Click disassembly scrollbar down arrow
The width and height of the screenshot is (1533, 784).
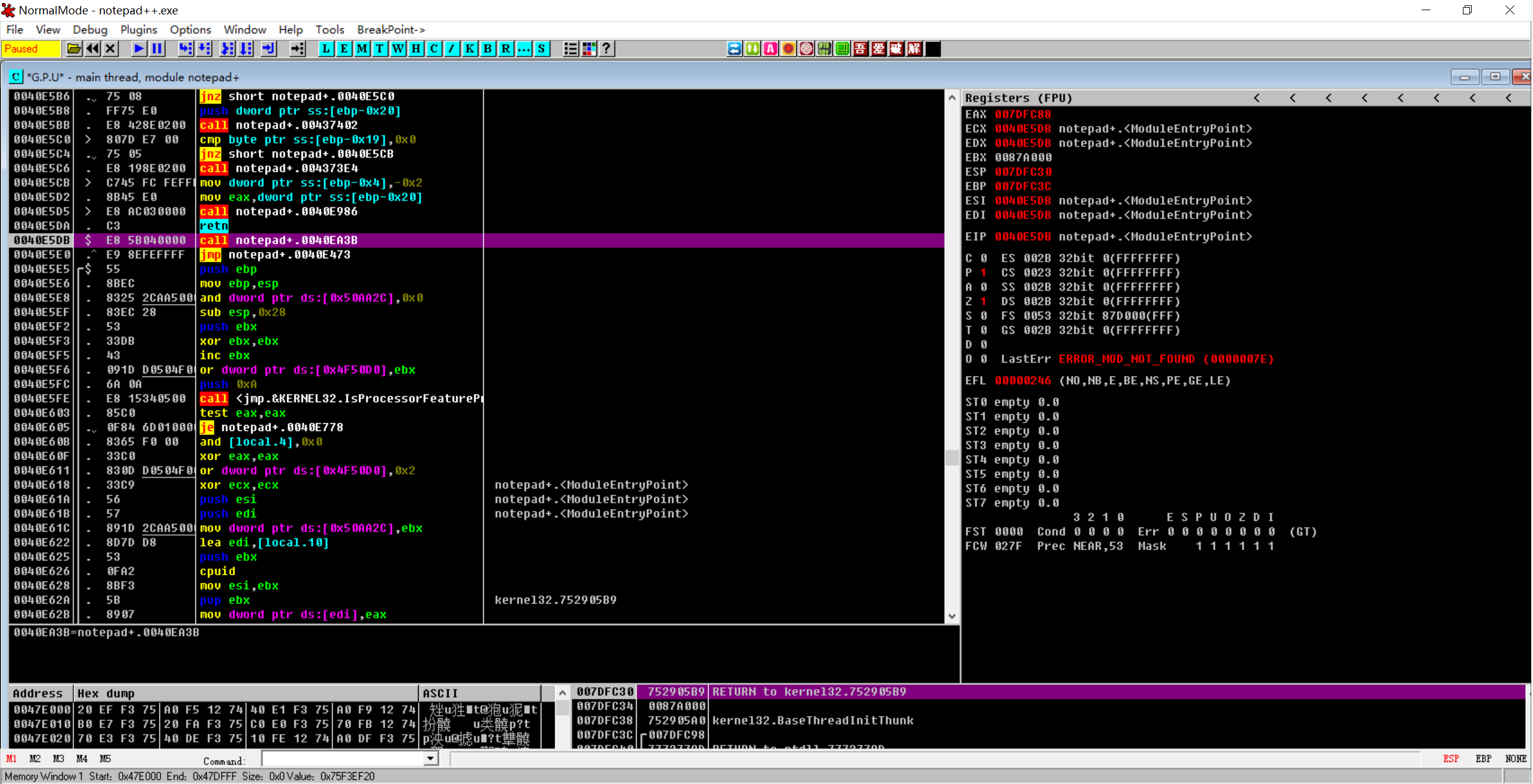[952, 616]
